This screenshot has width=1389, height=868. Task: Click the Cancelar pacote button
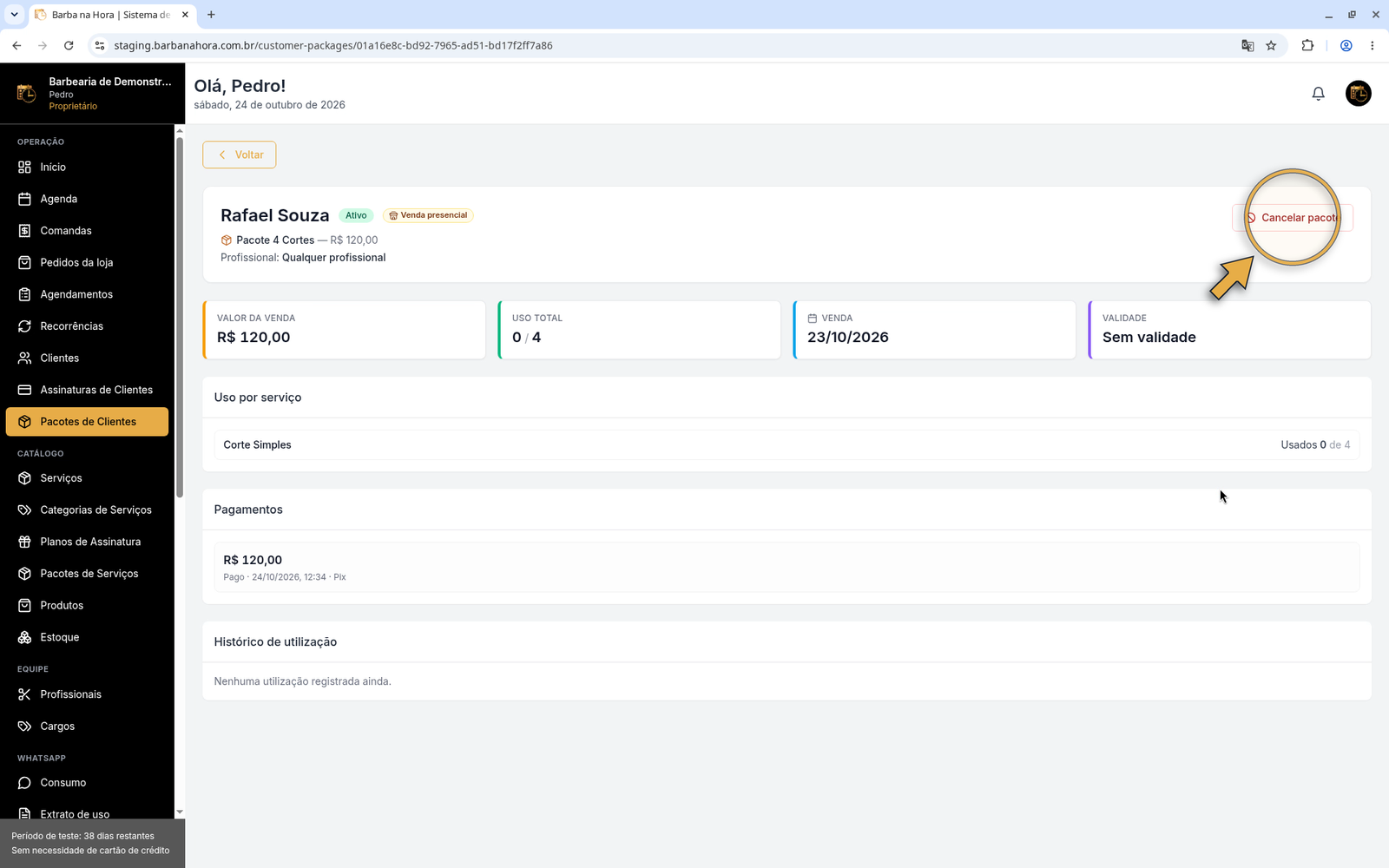coord(1293,218)
